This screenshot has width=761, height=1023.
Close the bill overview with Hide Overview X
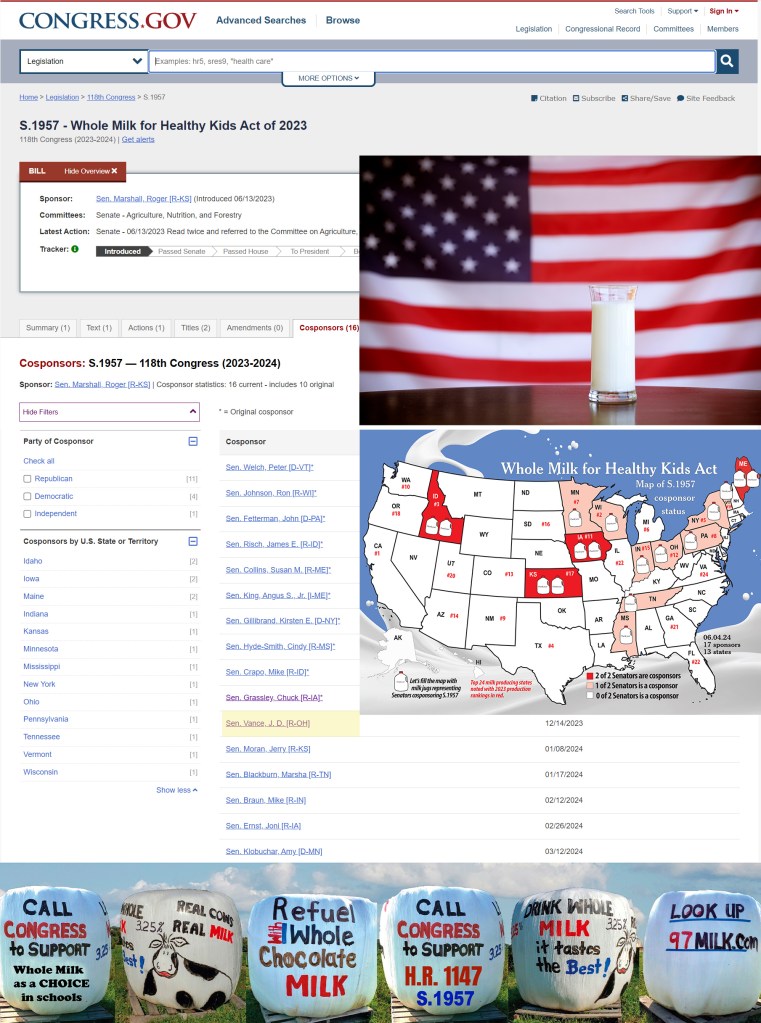tap(90, 171)
